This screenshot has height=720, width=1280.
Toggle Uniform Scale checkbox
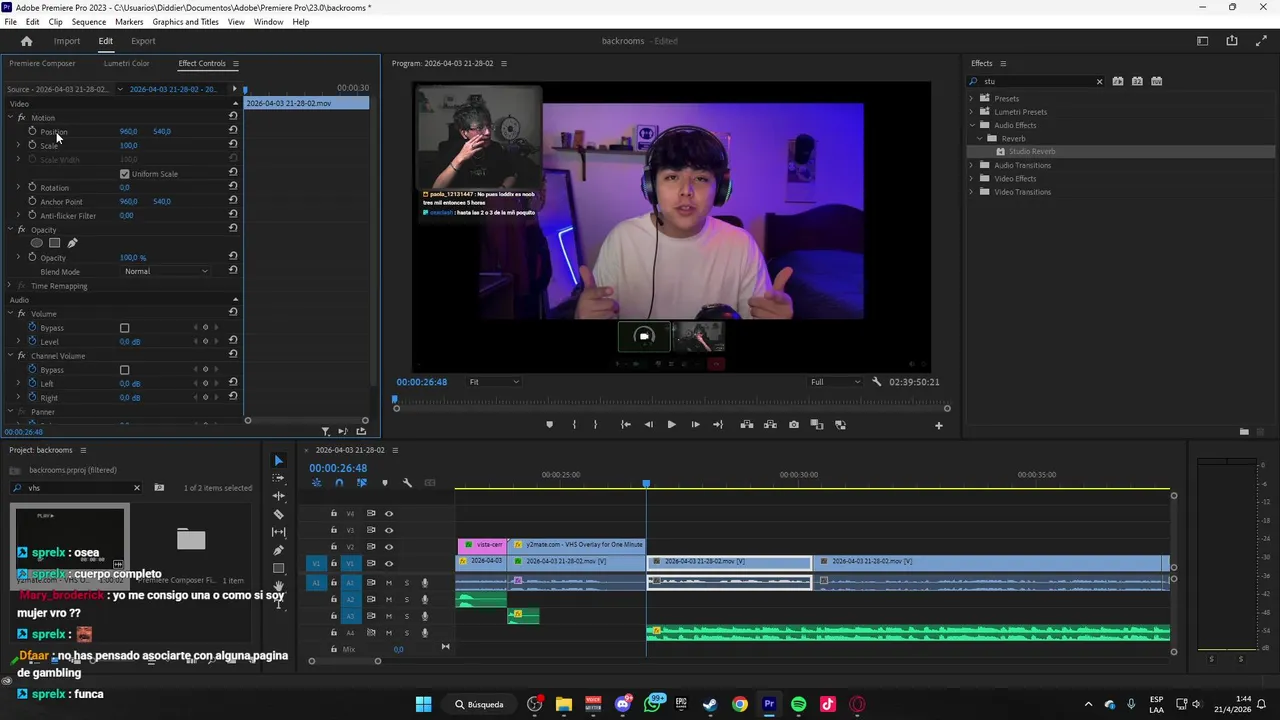(x=125, y=174)
